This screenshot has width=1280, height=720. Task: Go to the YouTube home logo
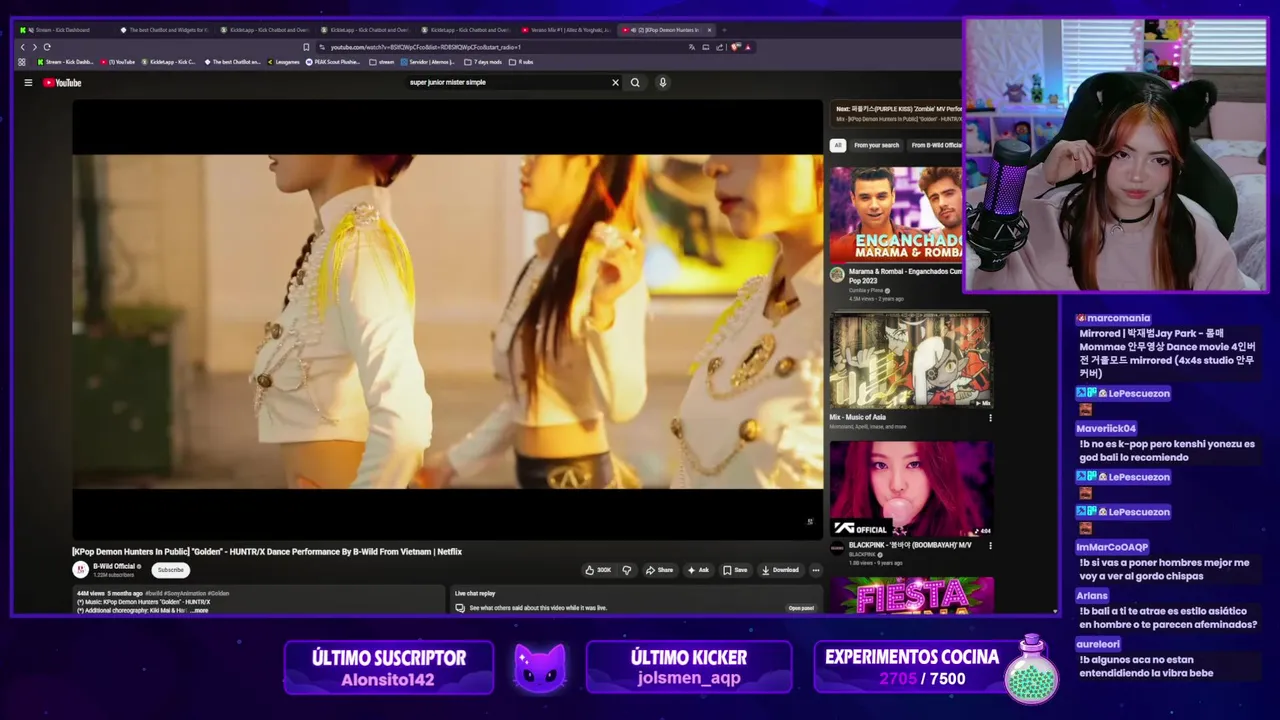[62, 83]
